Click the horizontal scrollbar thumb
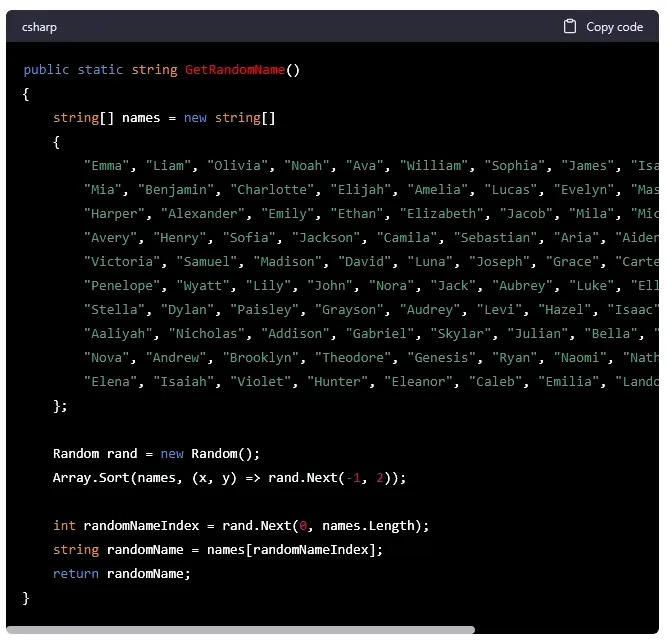668x643 pixels. tap(241, 630)
